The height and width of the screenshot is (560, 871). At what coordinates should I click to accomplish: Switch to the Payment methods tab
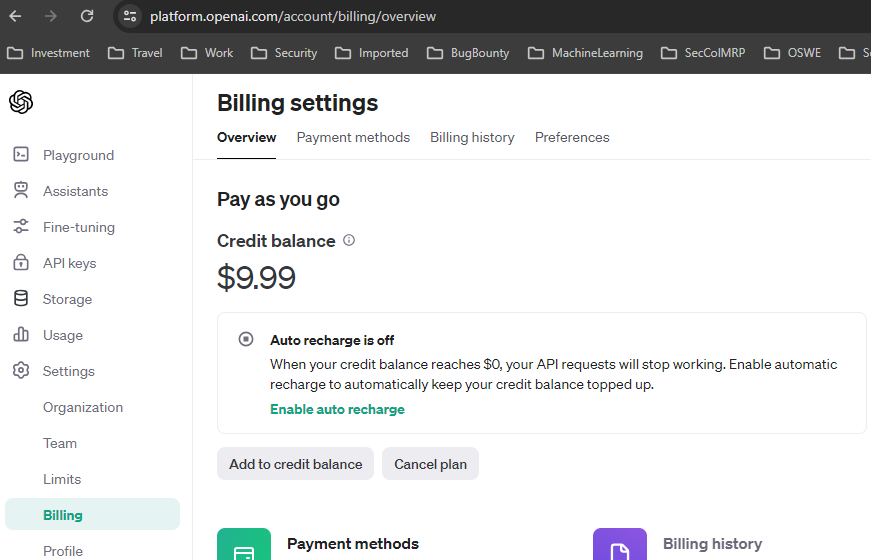[353, 137]
